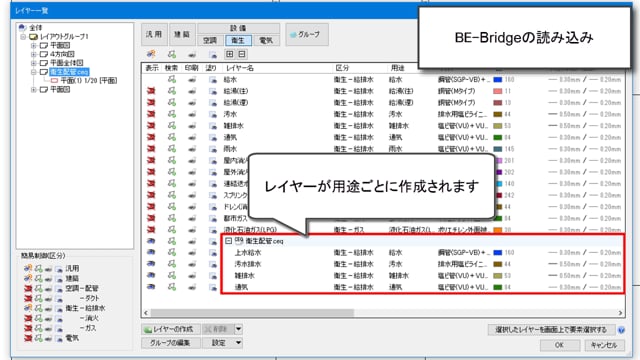The width and height of the screenshot is (640, 360).
Task: Click the キャンセル button
Action: (x=604, y=345)
